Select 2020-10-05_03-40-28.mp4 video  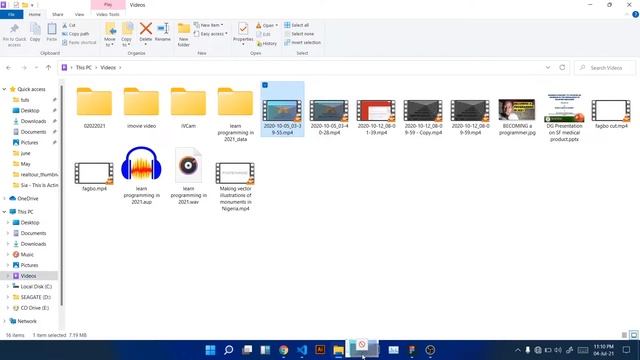(x=329, y=117)
